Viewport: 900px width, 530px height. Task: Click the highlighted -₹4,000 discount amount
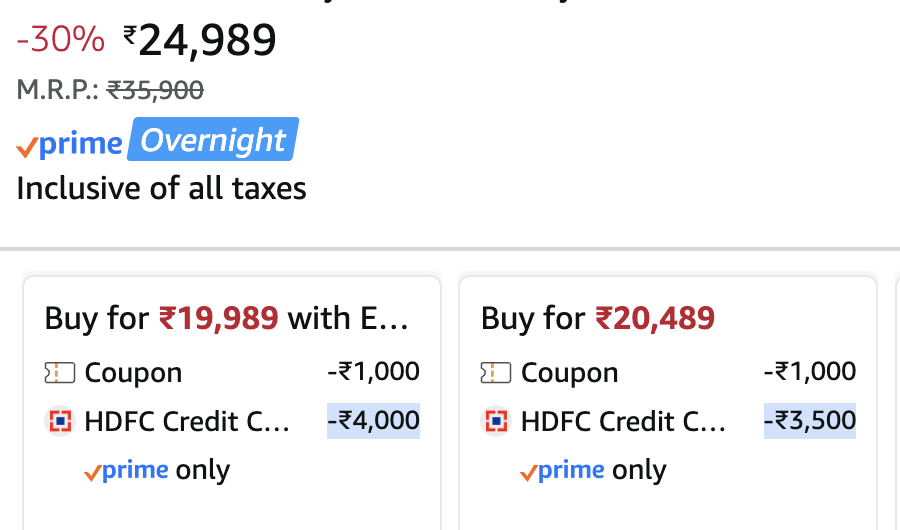373,421
